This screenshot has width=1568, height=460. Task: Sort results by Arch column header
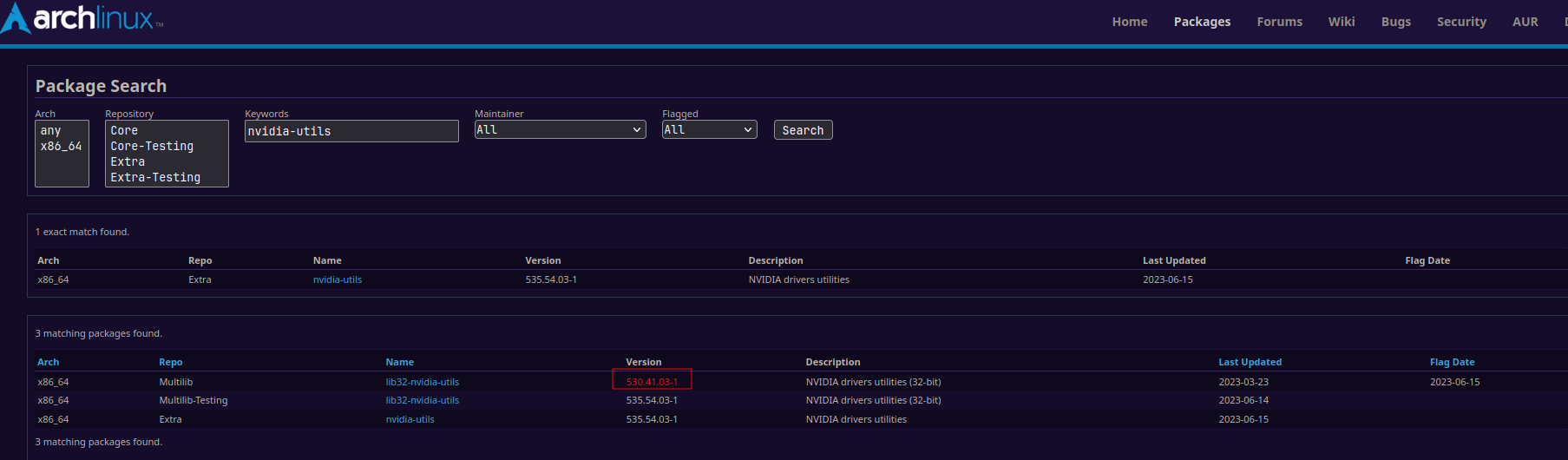click(49, 362)
